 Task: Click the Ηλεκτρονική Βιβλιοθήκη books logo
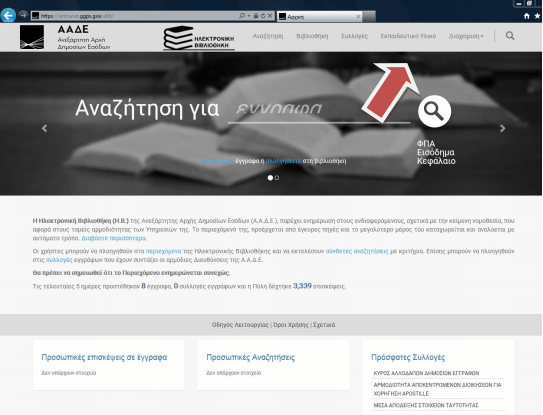(199, 38)
